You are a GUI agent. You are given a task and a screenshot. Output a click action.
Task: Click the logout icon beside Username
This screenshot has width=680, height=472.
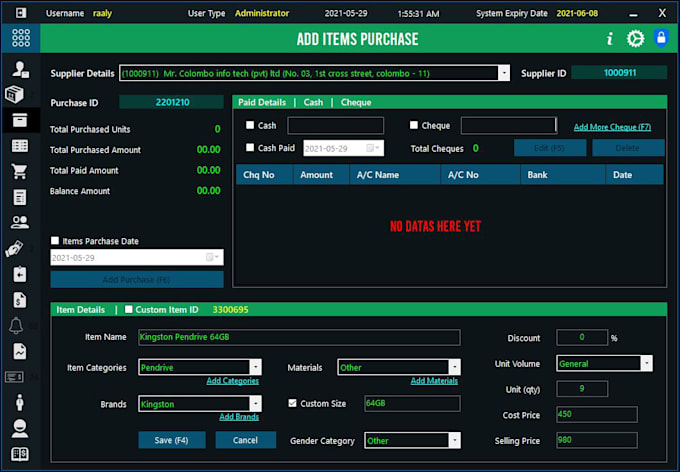click(x=20, y=13)
